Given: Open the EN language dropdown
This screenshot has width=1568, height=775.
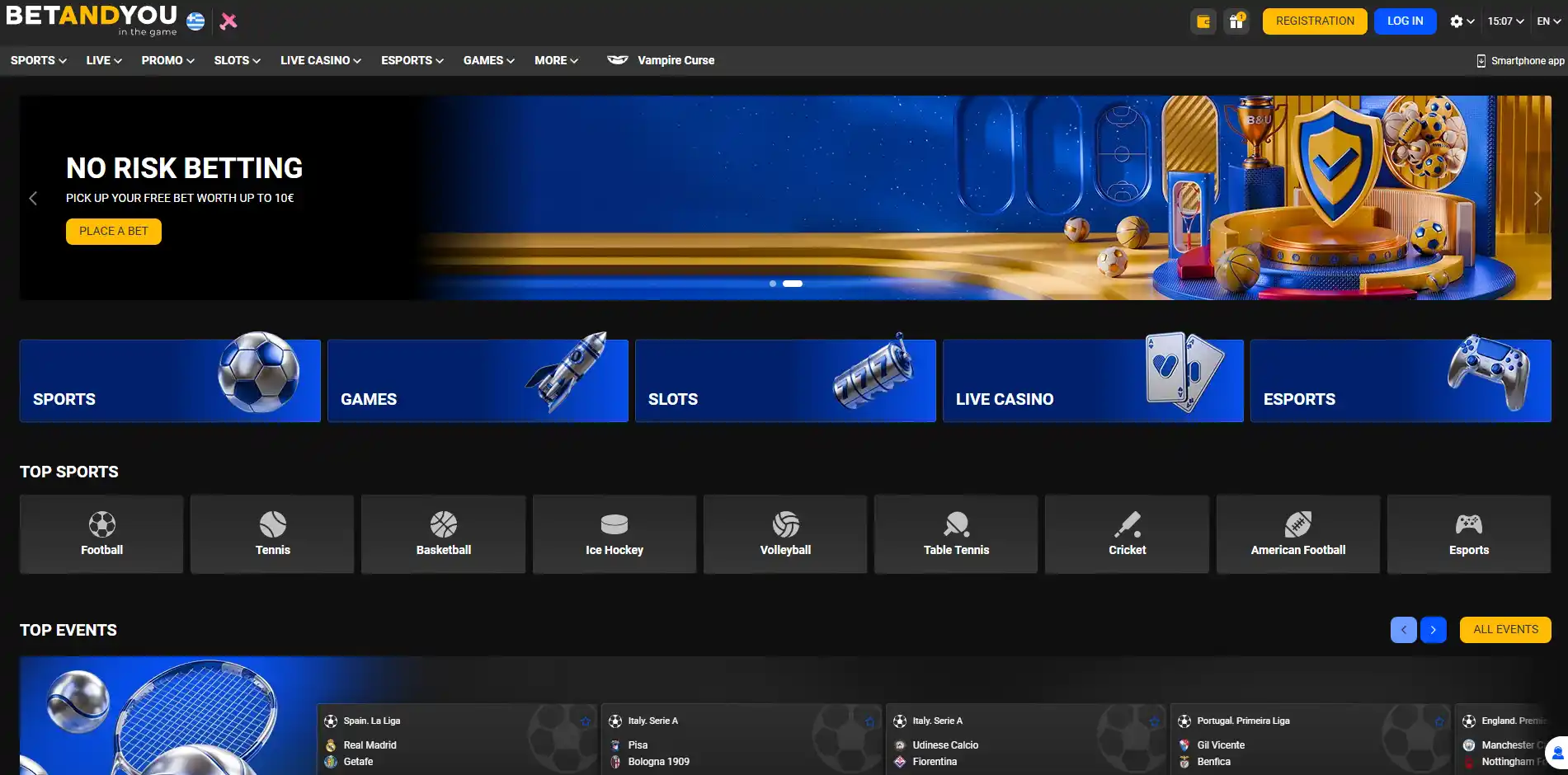Looking at the screenshot, I should (1548, 21).
